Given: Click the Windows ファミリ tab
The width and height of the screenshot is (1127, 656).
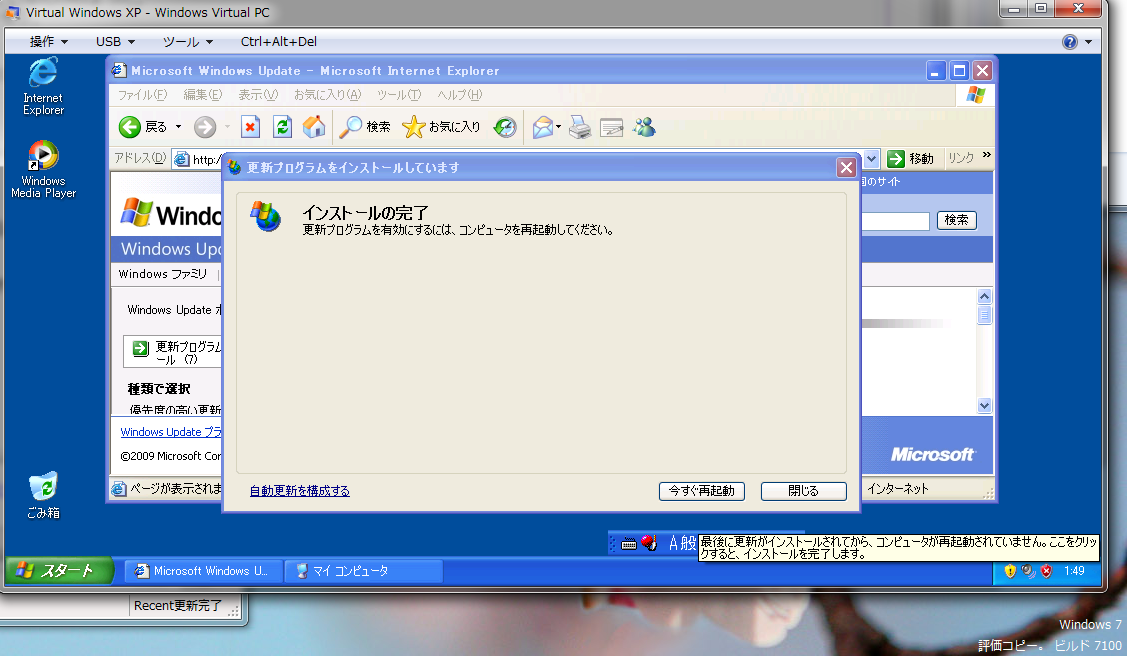Looking at the screenshot, I should point(162,274).
